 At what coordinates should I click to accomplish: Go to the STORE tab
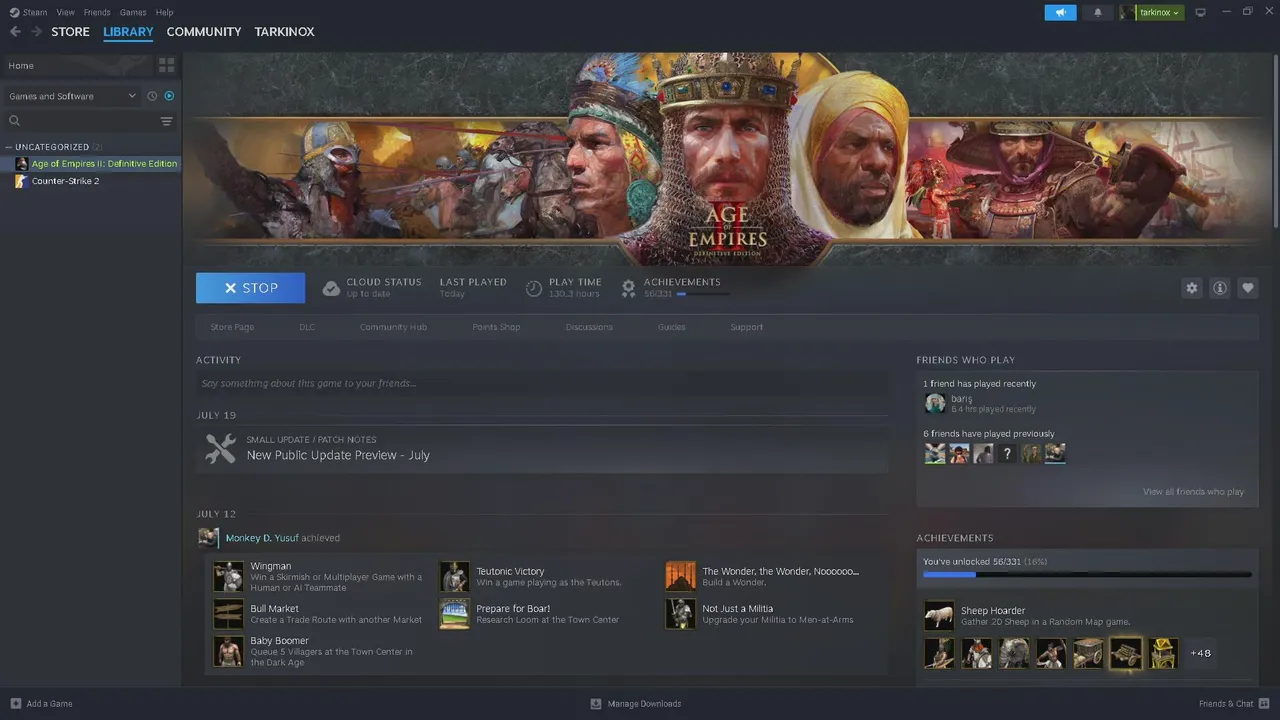coord(70,32)
